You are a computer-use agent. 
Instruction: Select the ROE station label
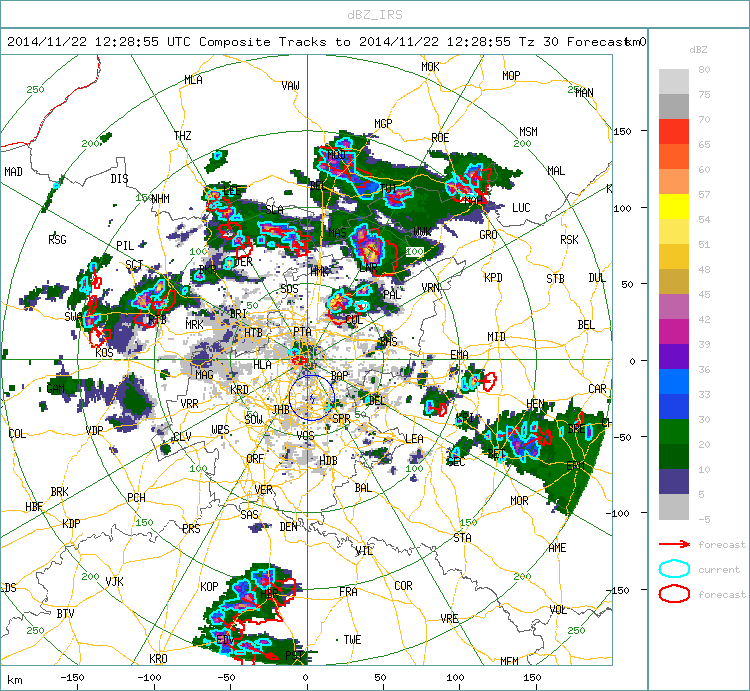440,138
